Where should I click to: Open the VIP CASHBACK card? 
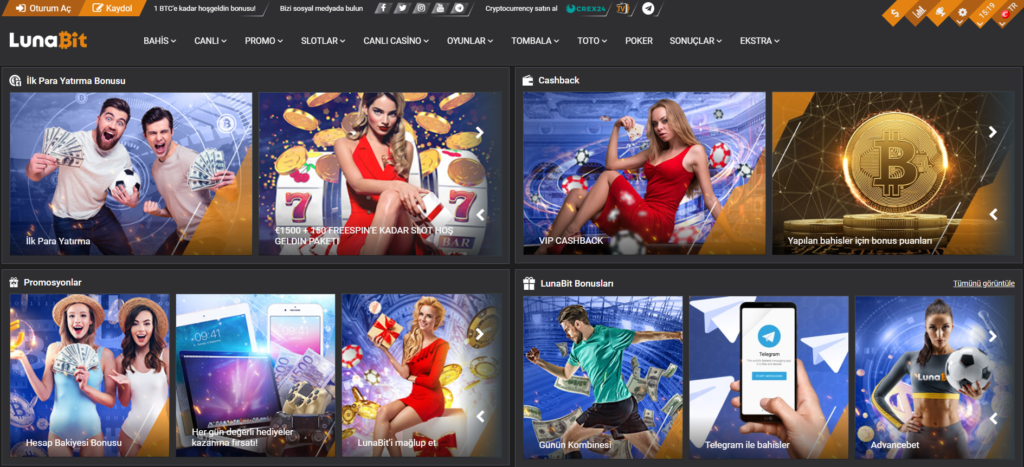tap(644, 173)
